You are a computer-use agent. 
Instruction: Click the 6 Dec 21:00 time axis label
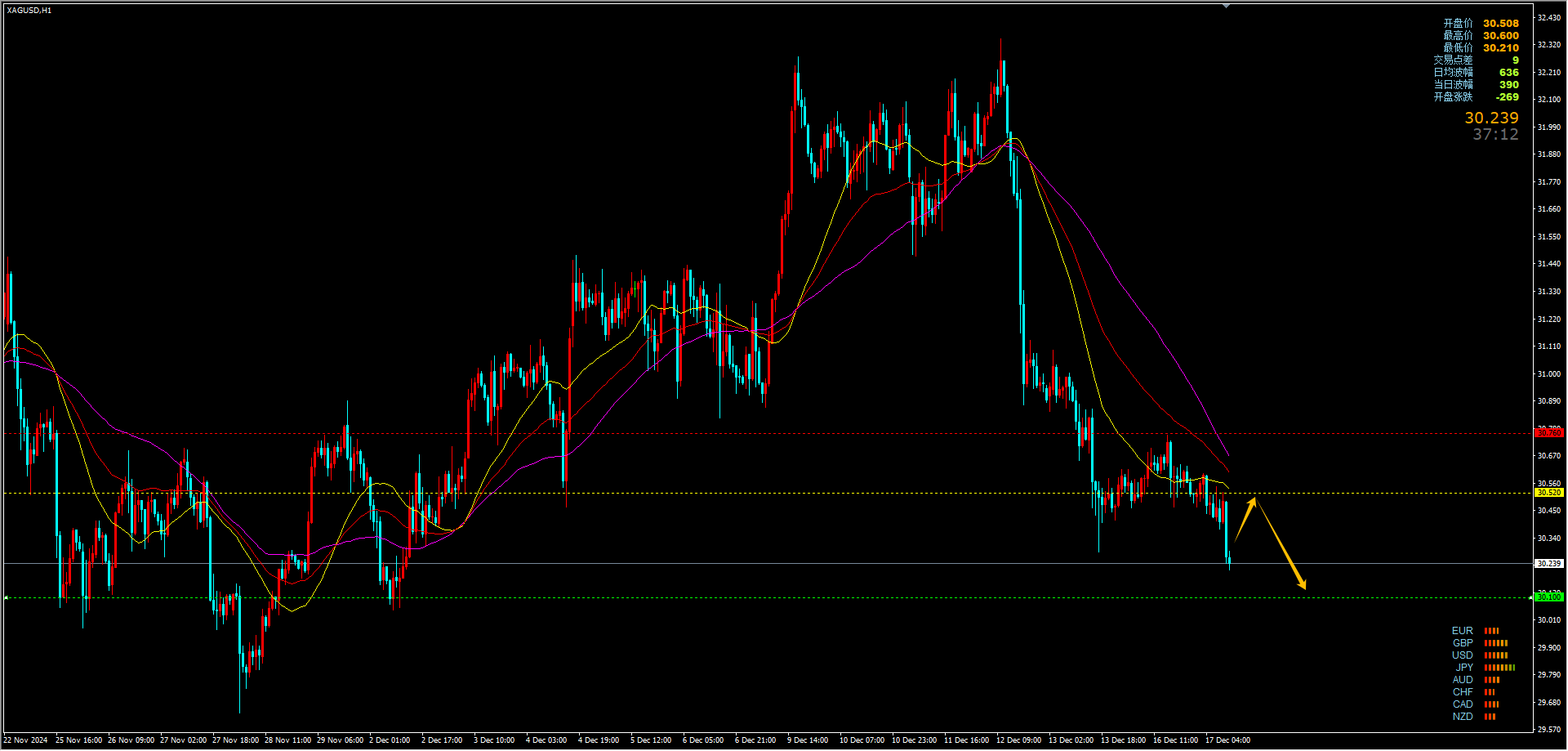(x=755, y=740)
